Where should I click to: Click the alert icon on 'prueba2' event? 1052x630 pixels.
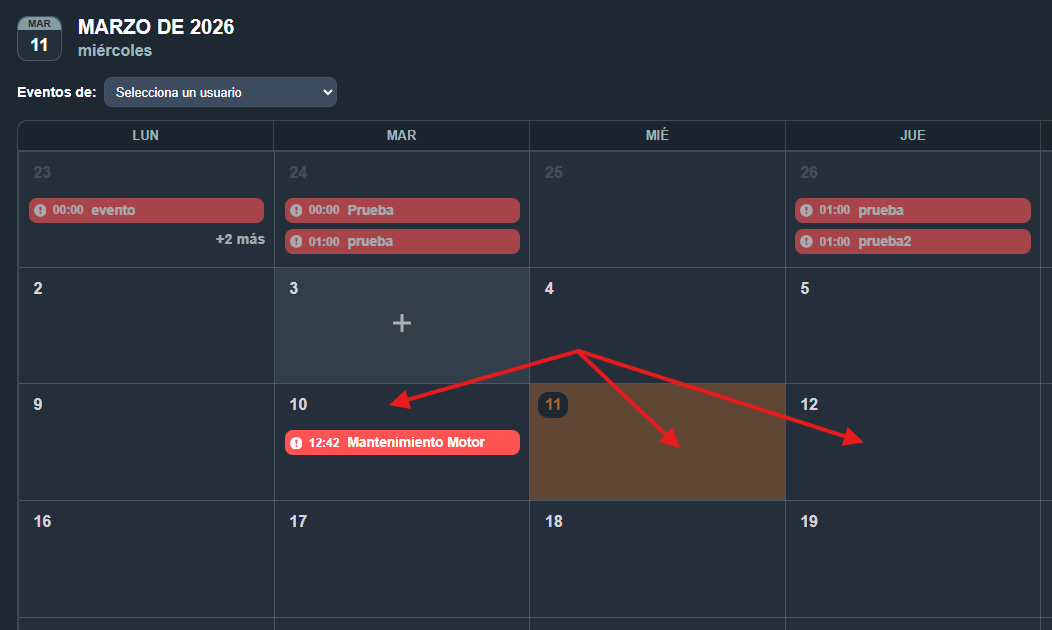[806, 241]
